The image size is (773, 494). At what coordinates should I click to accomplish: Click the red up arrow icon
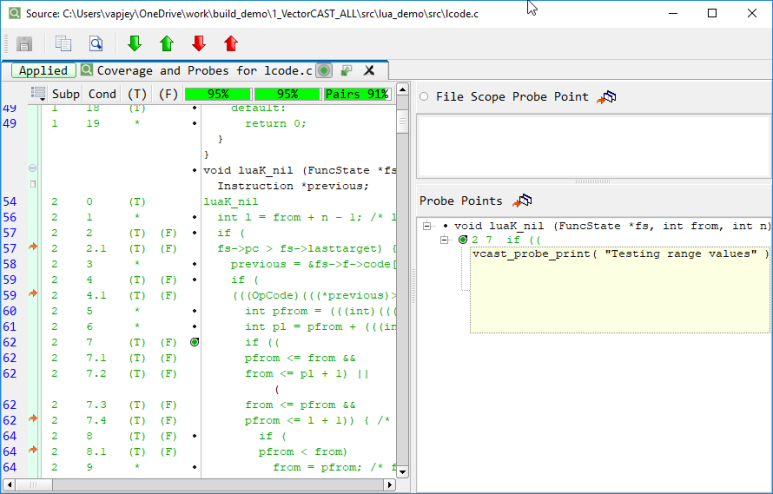[231, 44]
